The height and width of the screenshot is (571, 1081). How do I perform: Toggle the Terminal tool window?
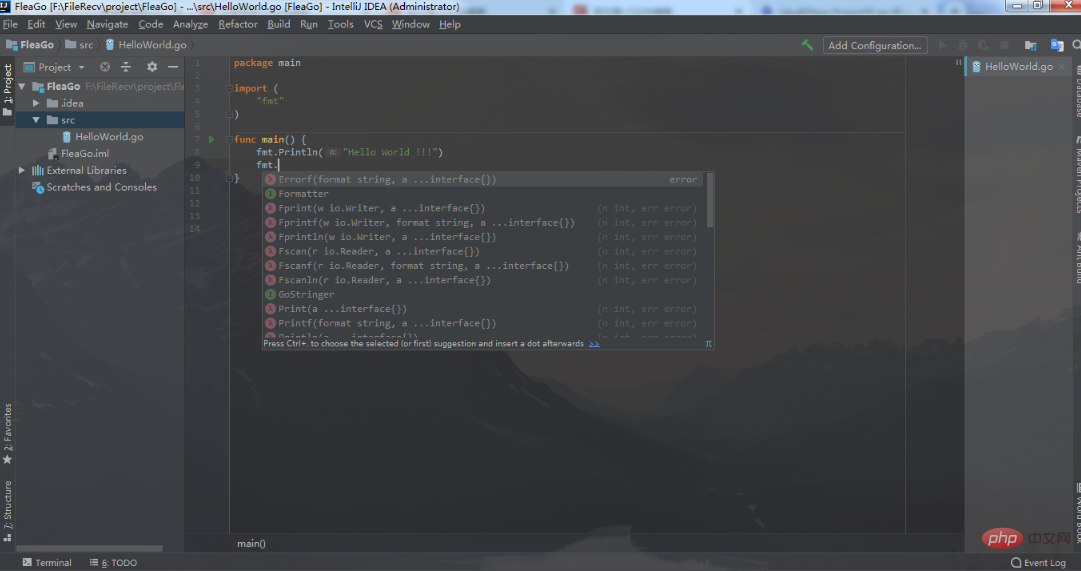point(46,563)
